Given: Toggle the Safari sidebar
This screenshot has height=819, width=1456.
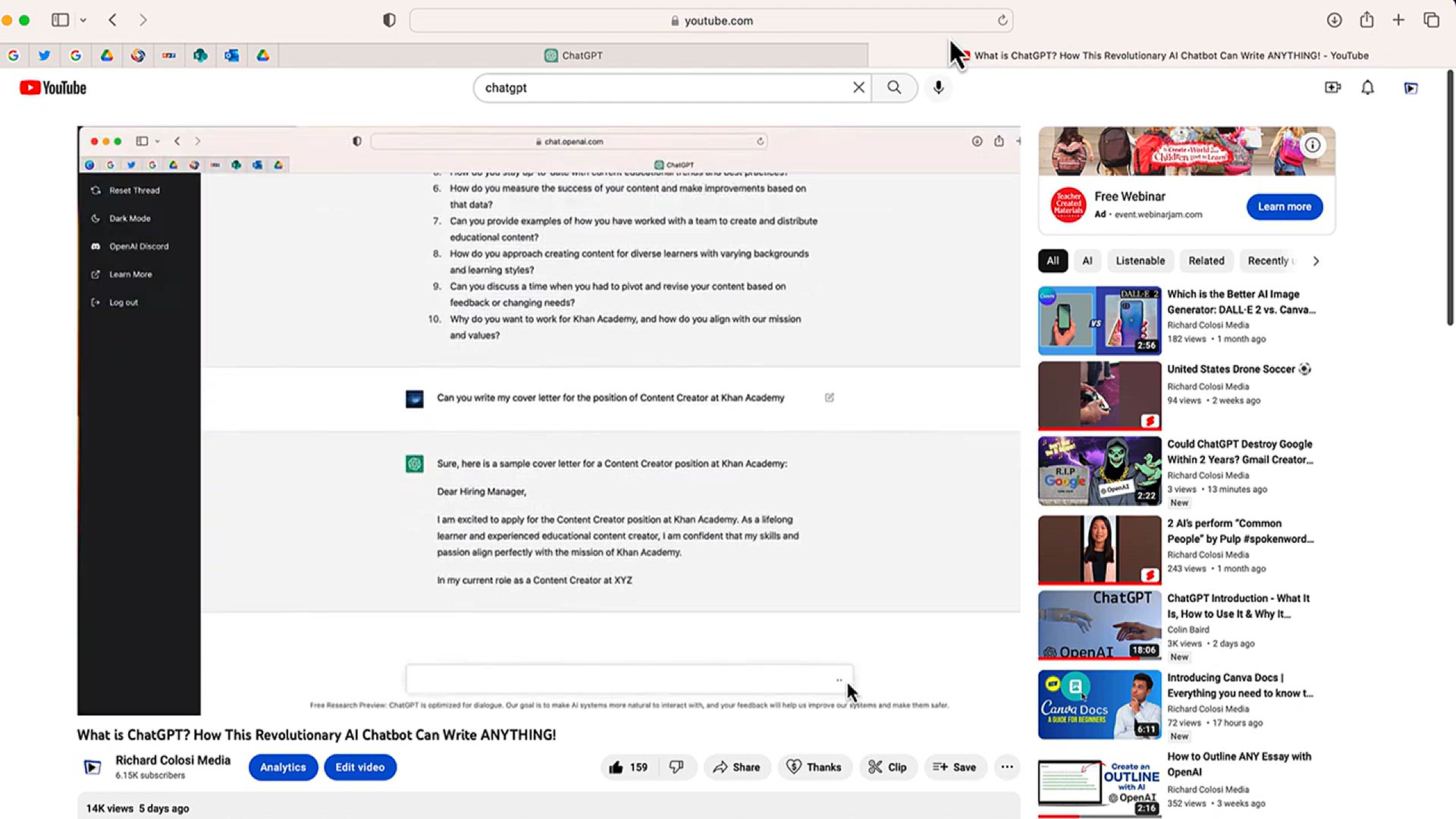Looking at the screenshot, I should click(x=60, y=20).
